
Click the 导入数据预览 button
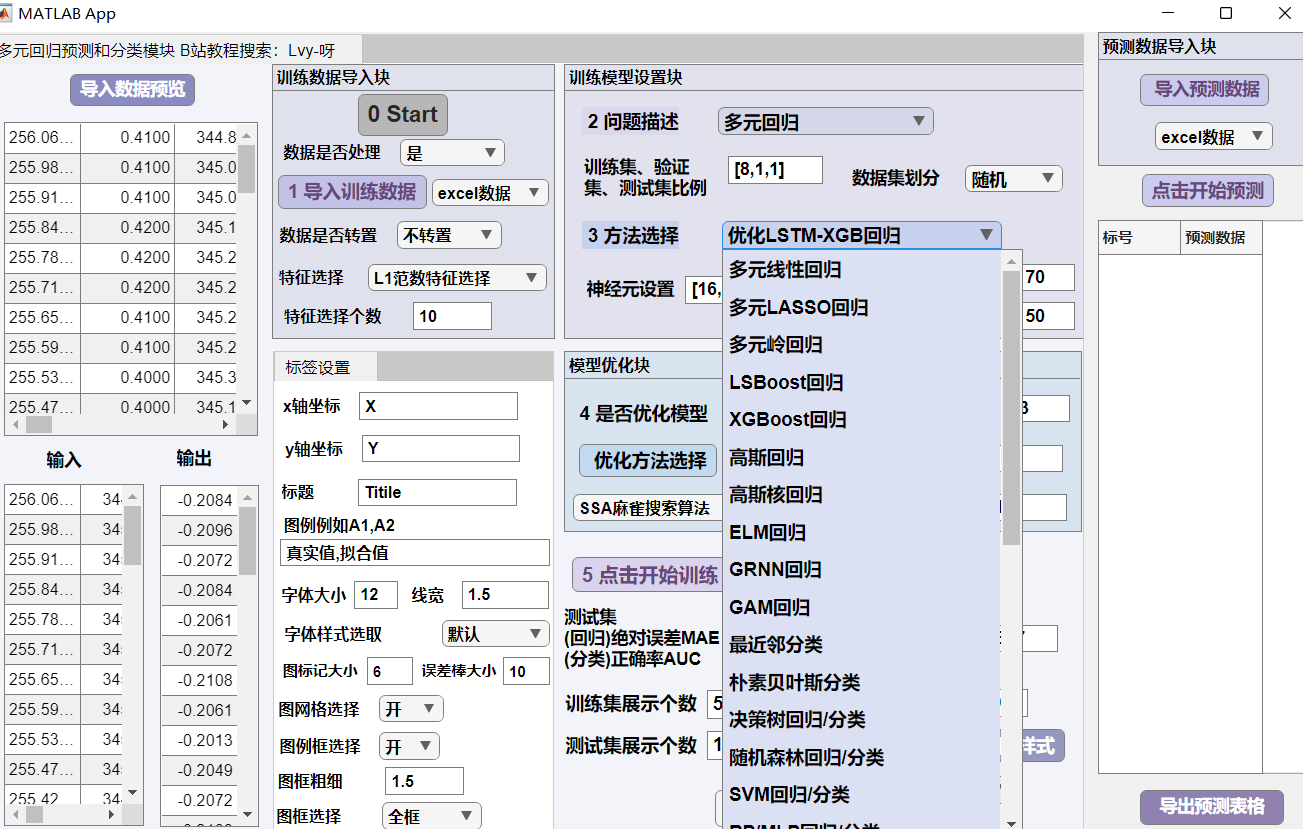click(x=132, y=89)
